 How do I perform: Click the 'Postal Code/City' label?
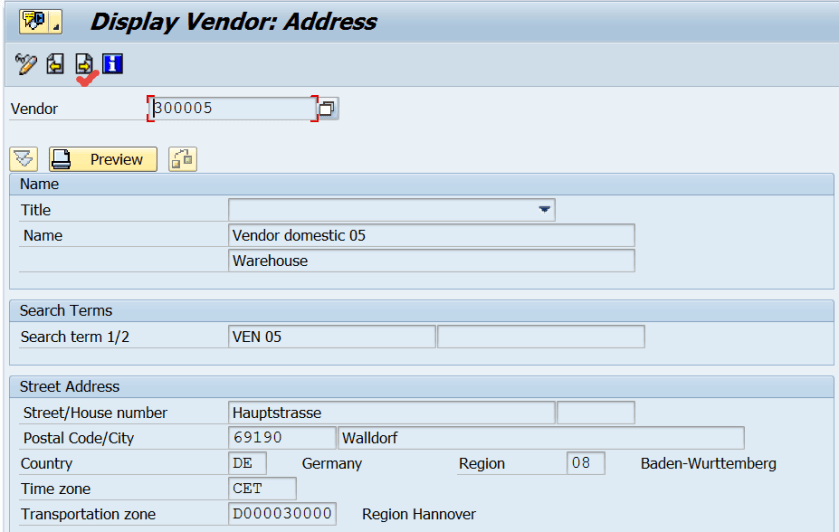(x=79, y=438)
